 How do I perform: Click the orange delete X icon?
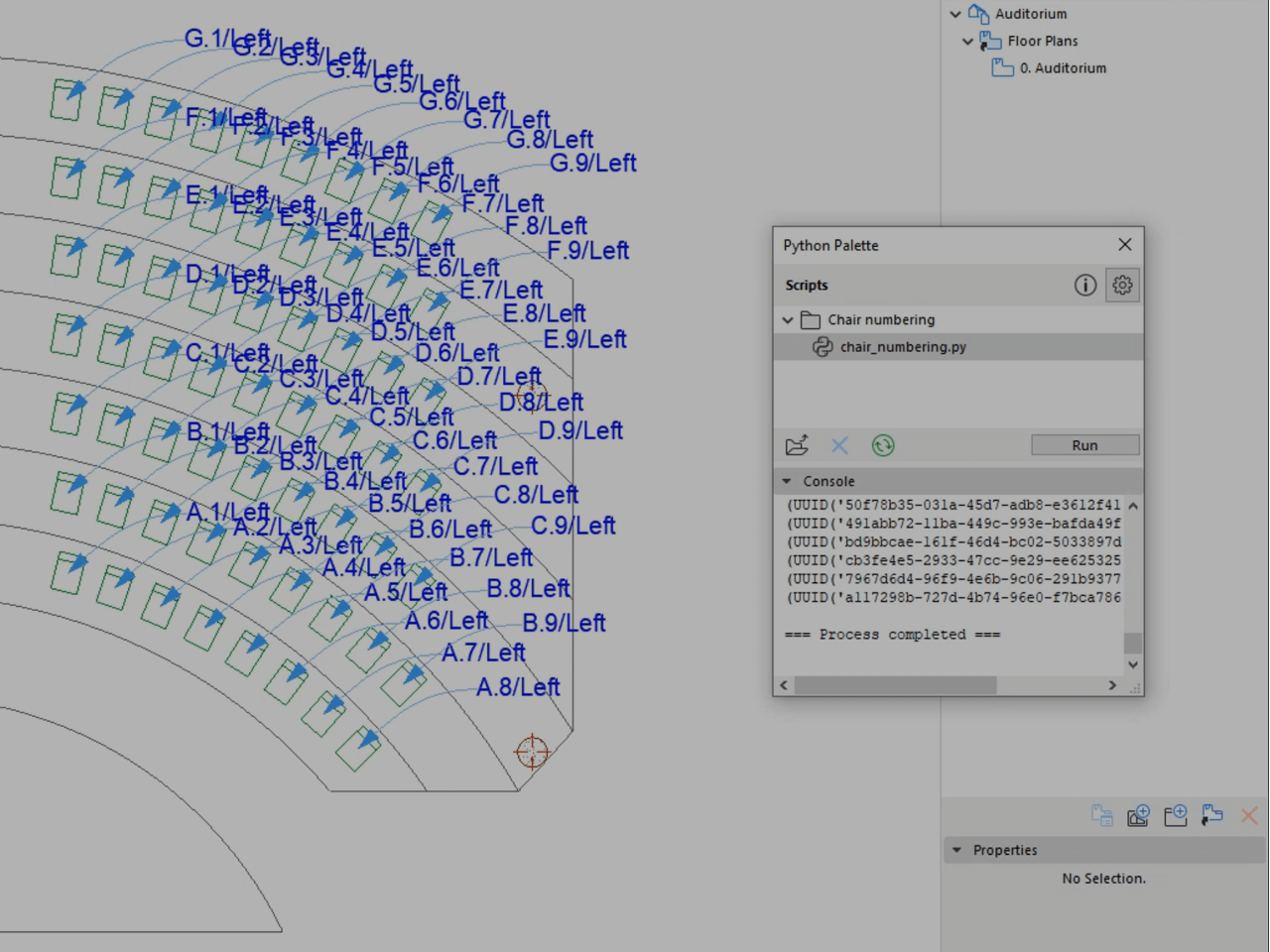point(1249,815)
